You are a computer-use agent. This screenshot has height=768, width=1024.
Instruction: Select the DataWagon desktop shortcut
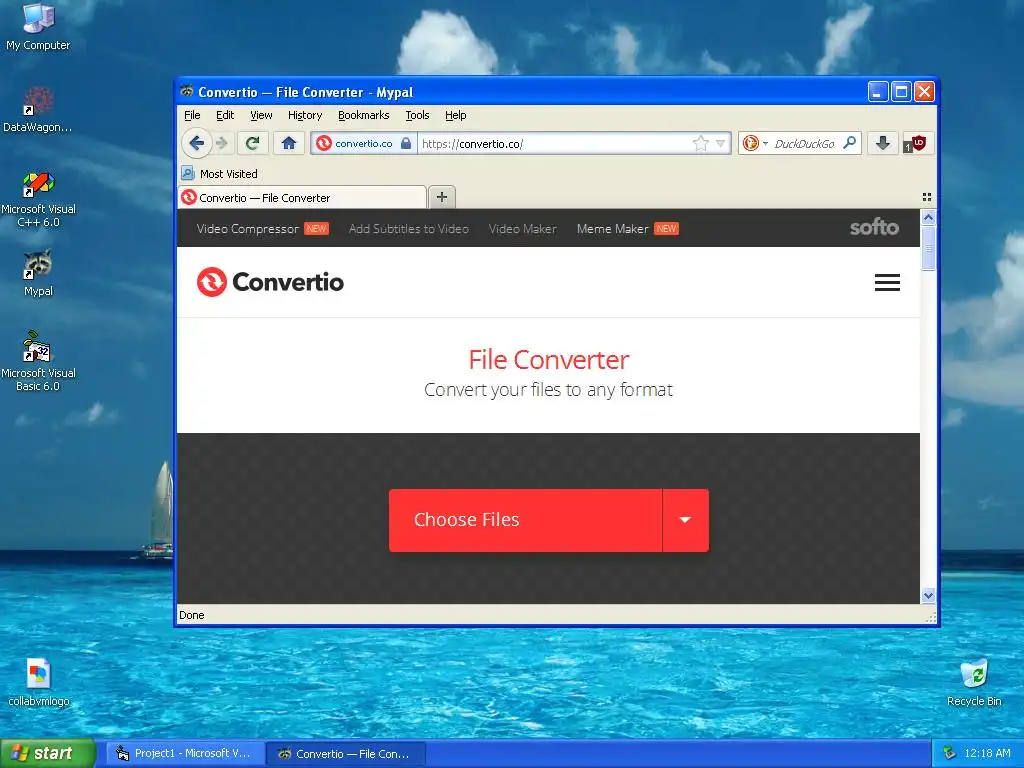pos(38,110)
